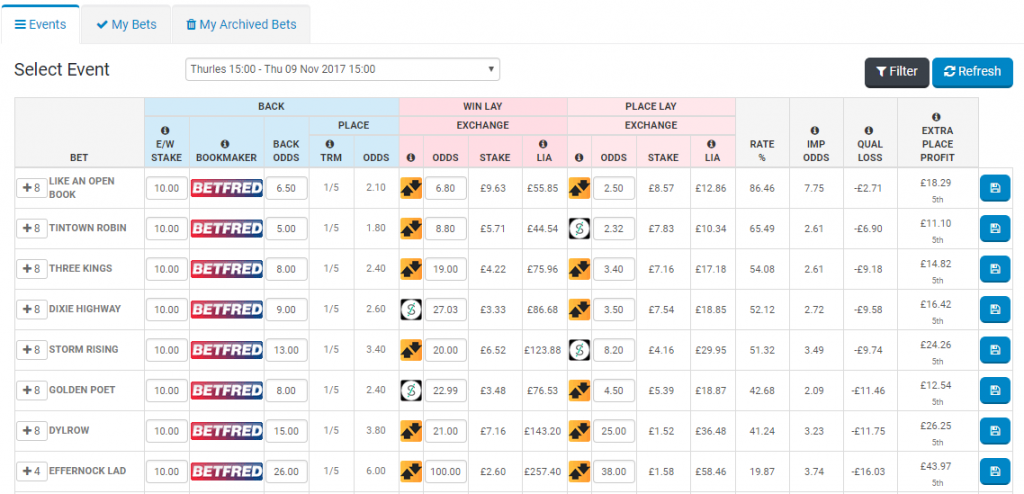Open Smarkets win lay for GOLDEN POET
Screen dimensions: 1024x494
(x=411, y=391)
